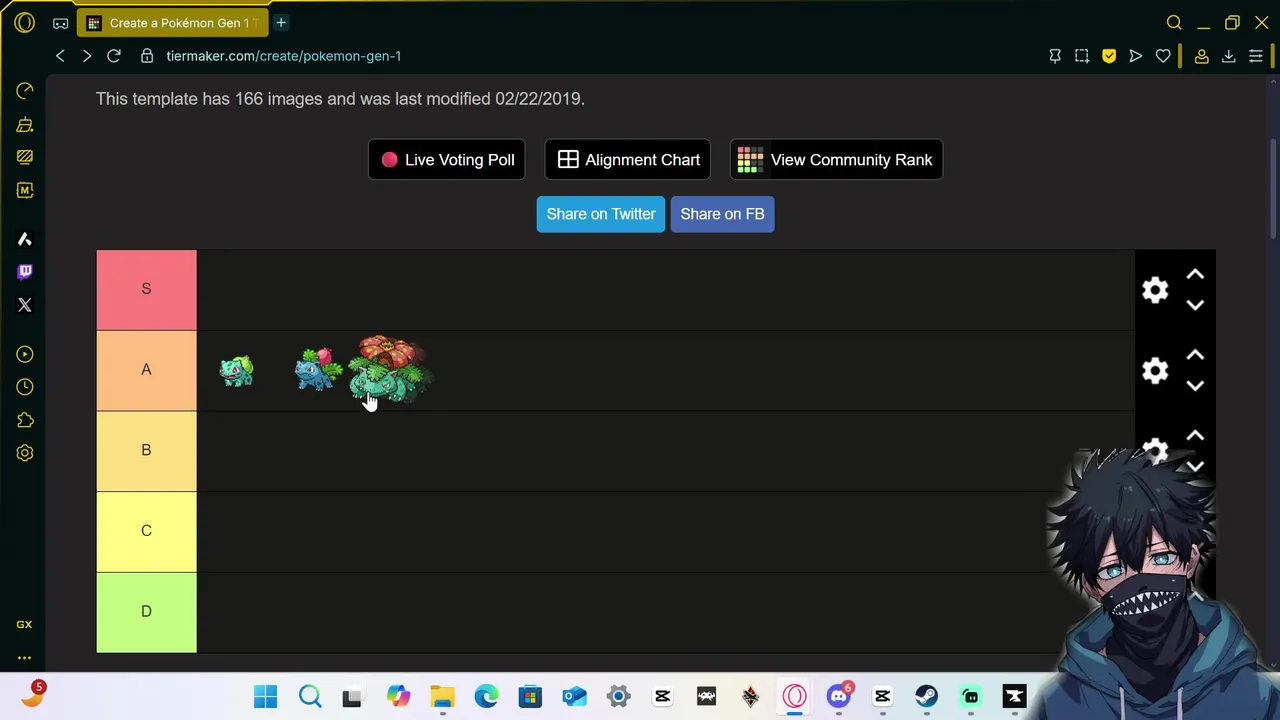Click the orange A tier label

[x=146, y=370]
